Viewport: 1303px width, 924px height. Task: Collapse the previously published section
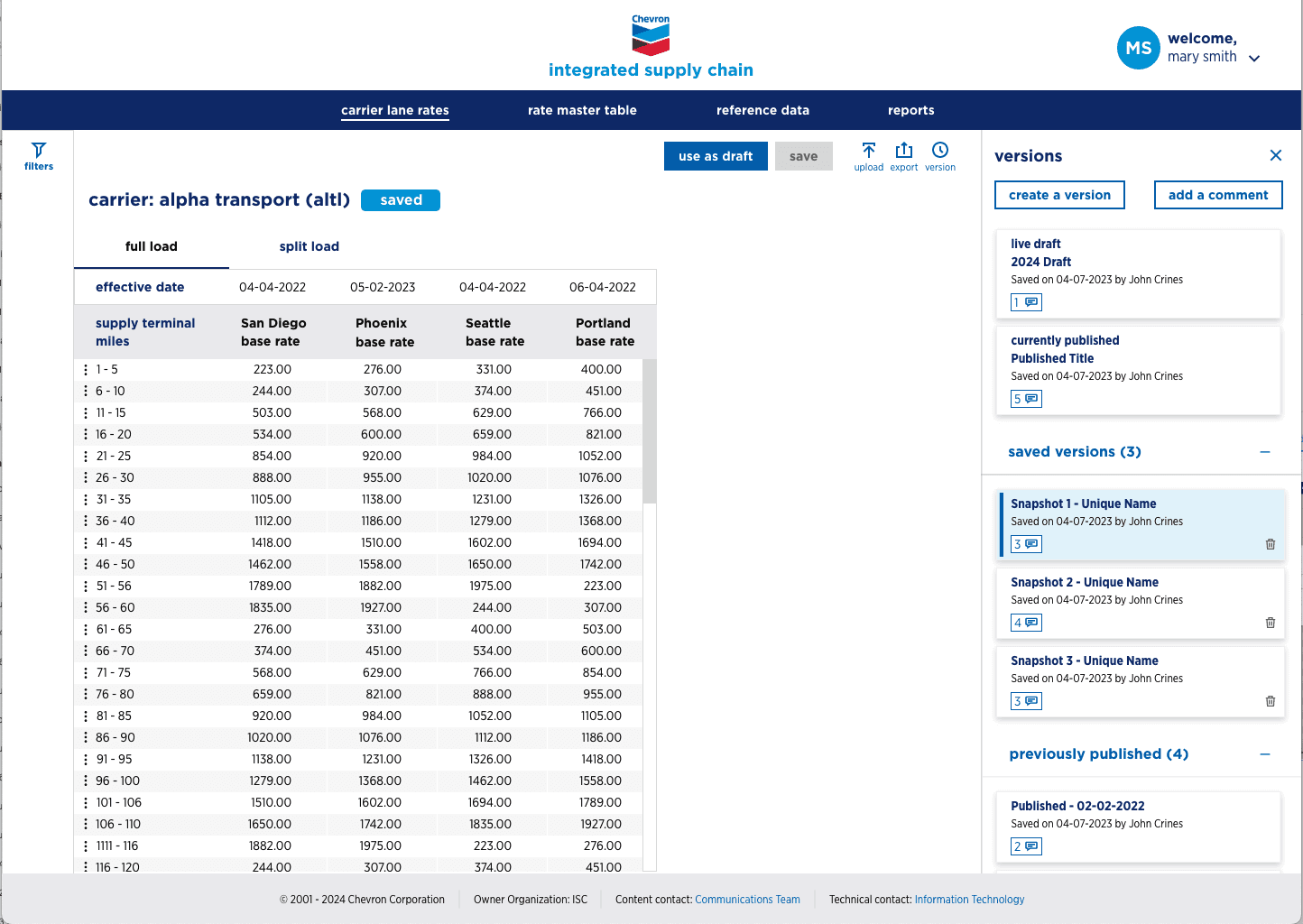pos(1265,754)
